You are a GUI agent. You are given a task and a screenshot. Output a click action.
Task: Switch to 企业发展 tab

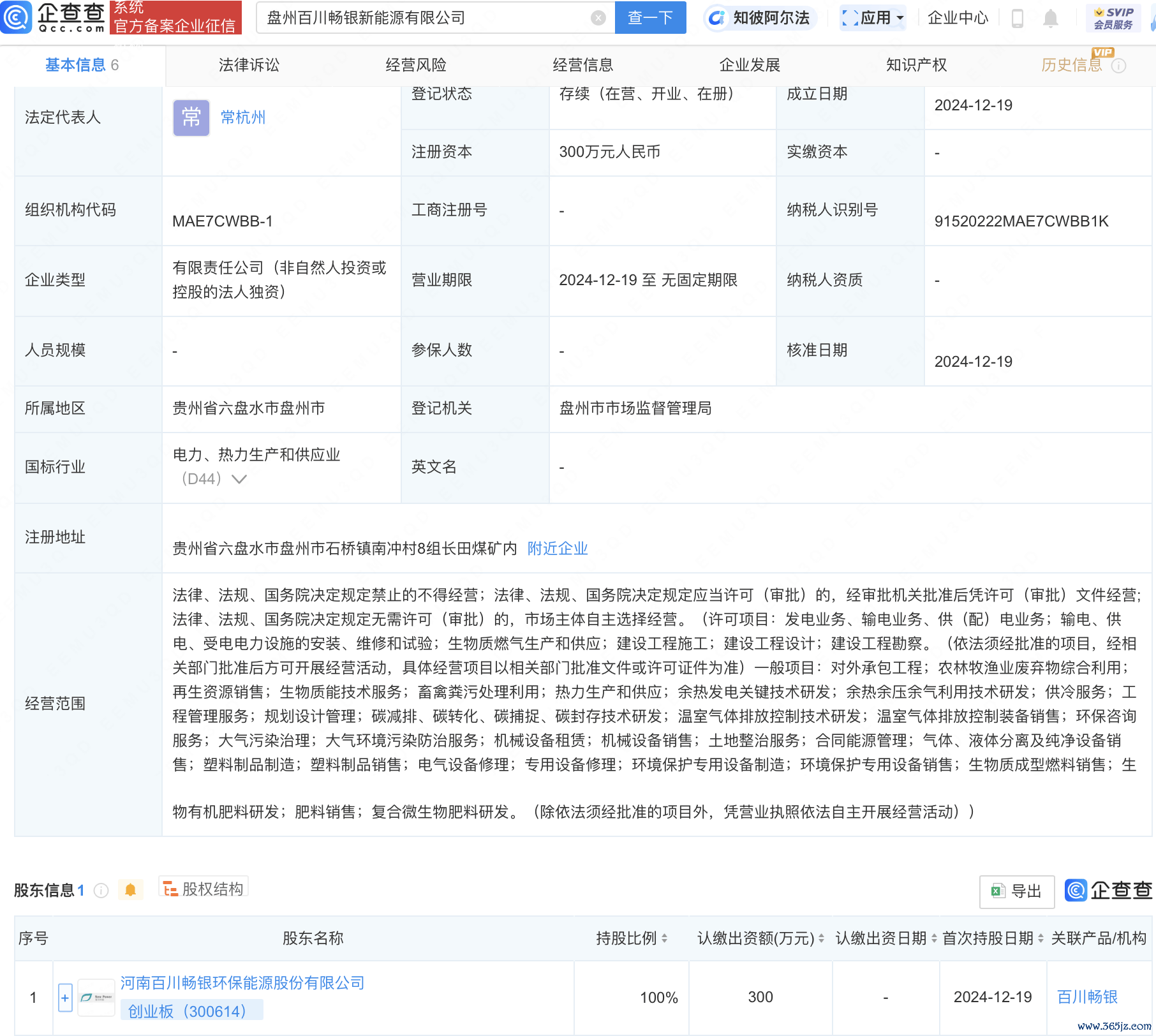(750, 65)
